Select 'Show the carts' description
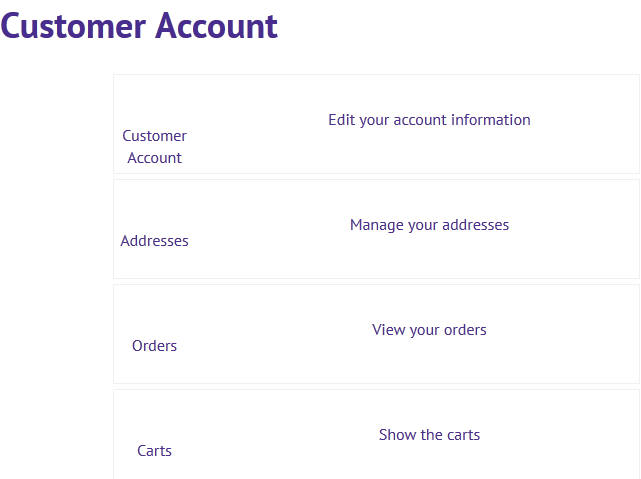This screenshot has width=641, height=479. pos(429,435)
